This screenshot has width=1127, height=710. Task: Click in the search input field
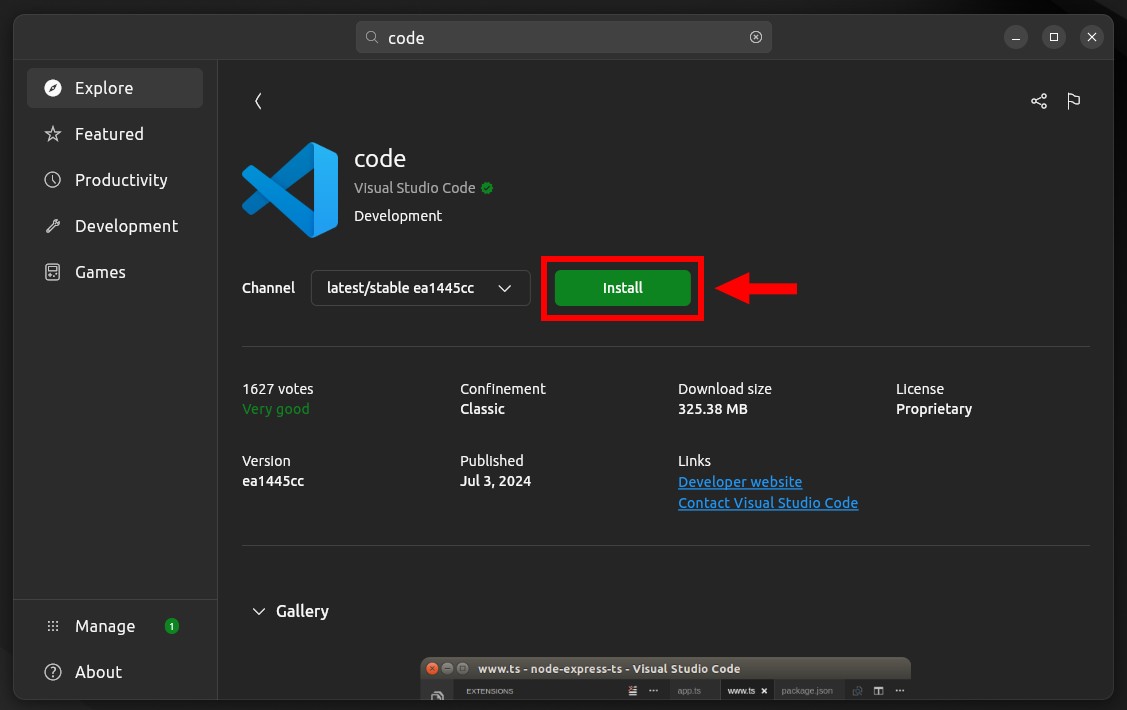click(564, 37)
